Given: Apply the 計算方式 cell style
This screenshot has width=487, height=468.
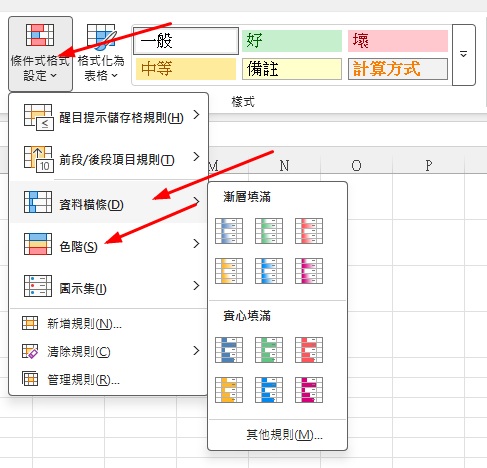Looking at the screenshot, I should [398, 69].
